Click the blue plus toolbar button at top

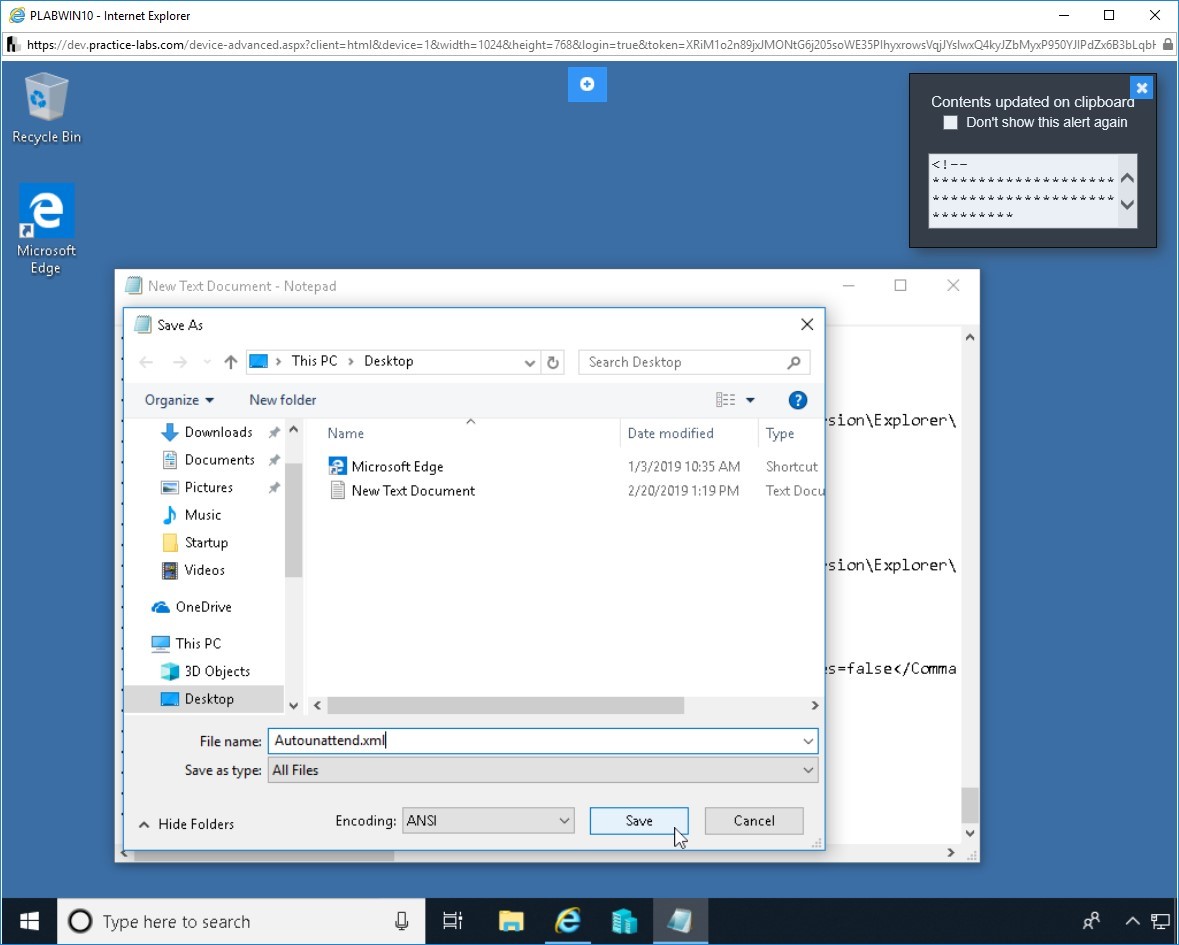(x=587, y=84)
